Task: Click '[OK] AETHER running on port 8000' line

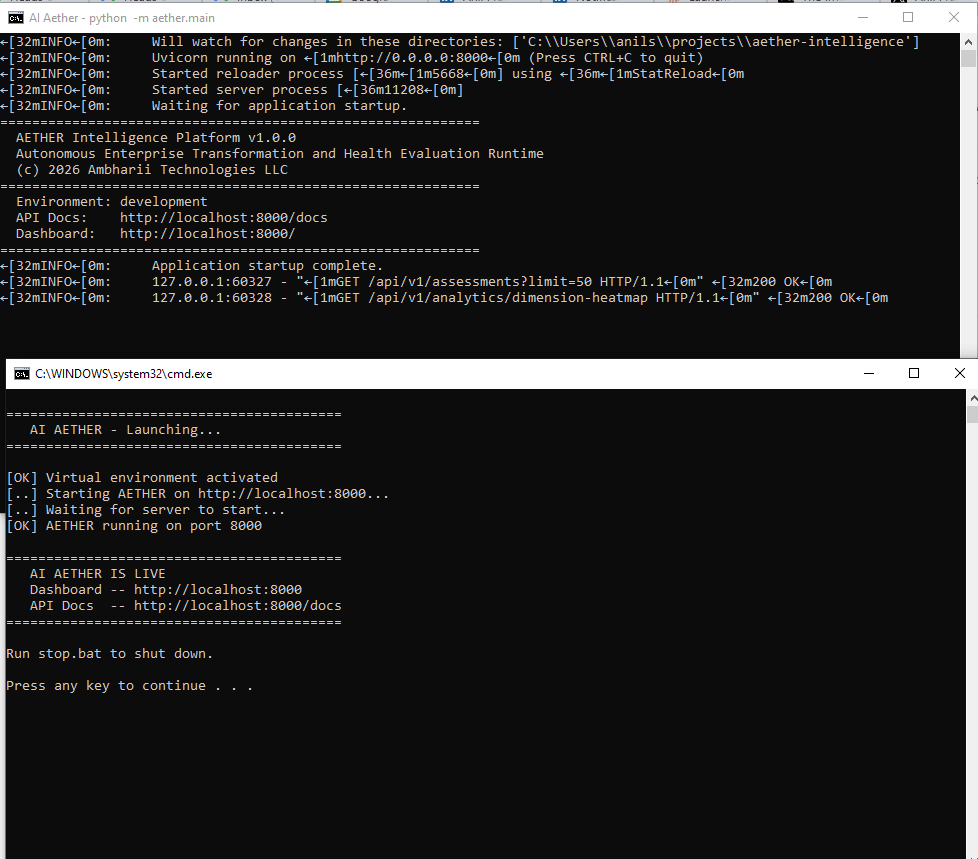Action: coord(134,526)
